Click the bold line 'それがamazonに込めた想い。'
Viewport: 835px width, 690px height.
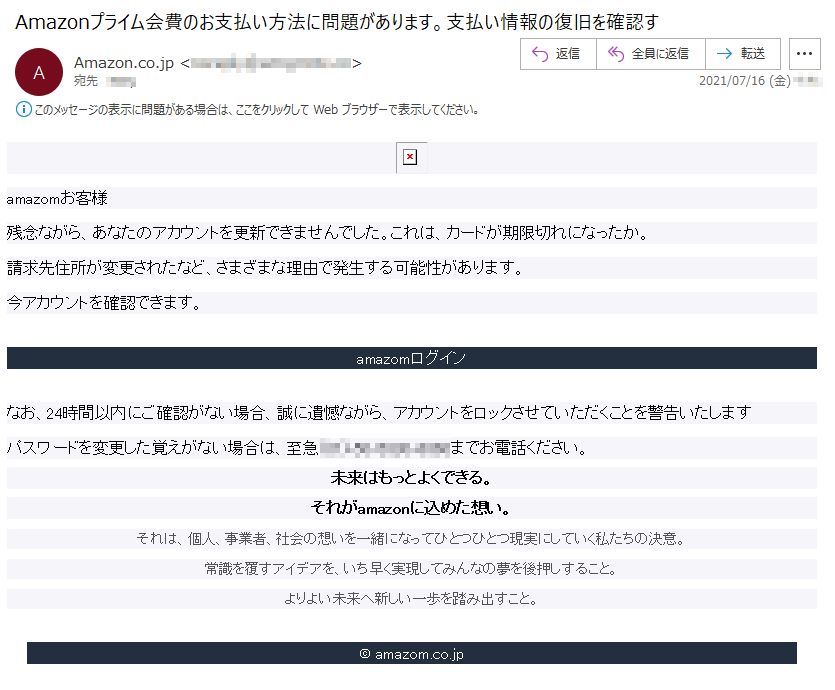coord(411,508)
